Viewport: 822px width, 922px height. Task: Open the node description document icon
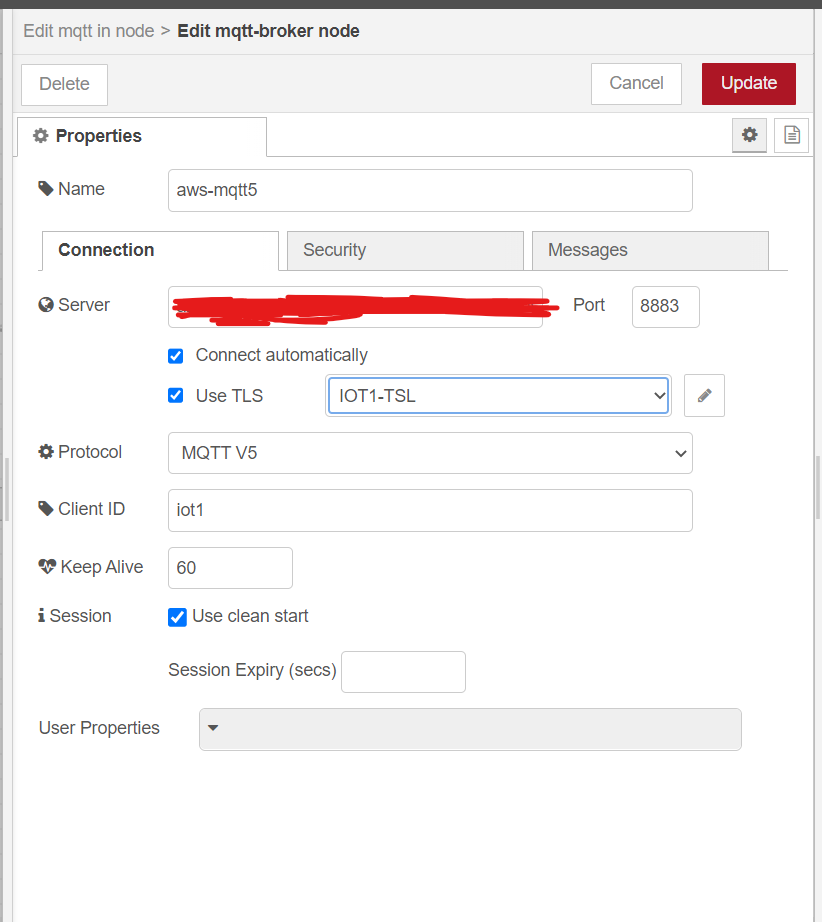(791, 135)
